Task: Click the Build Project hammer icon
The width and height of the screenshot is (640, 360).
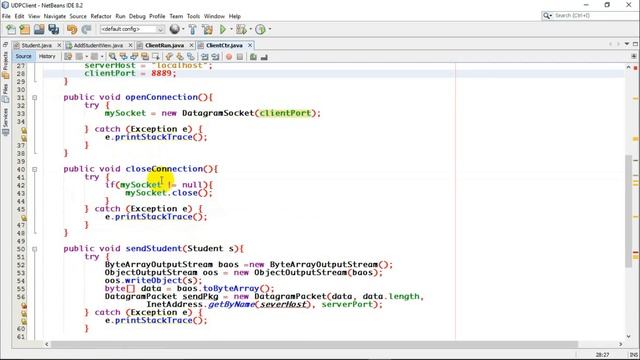Action: click(x=192, y=29)
